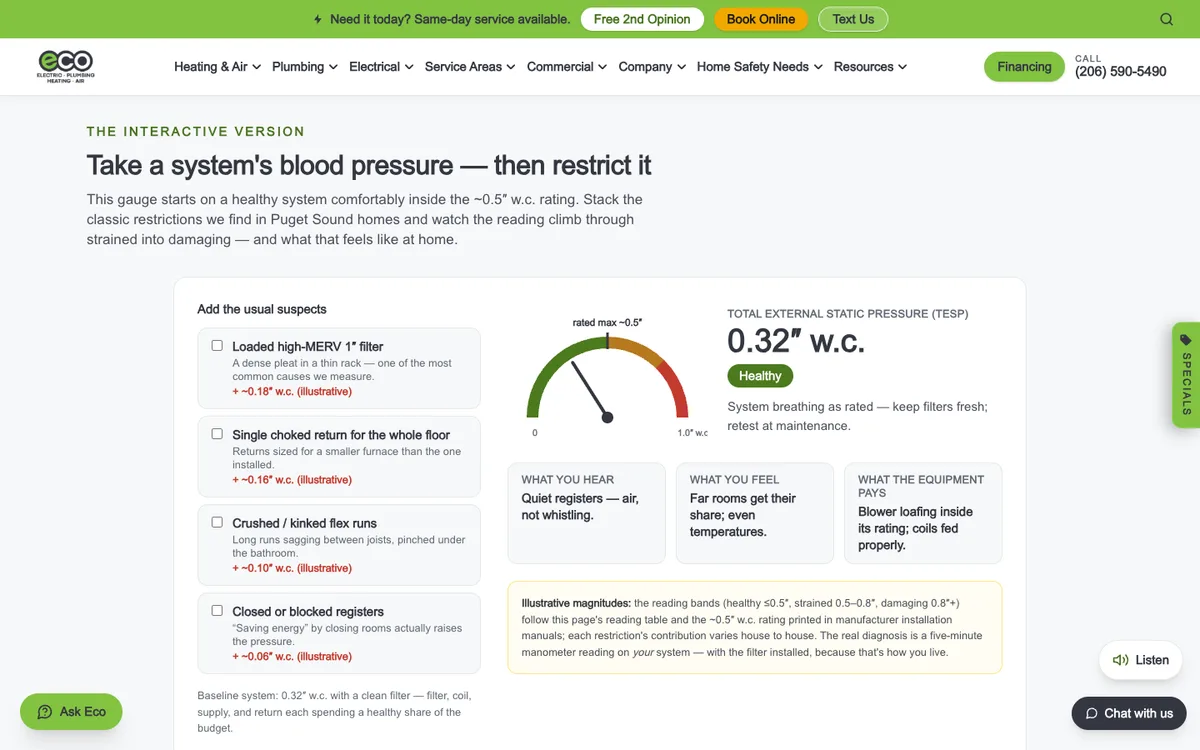Check Single choked return for whole floor

217,434
